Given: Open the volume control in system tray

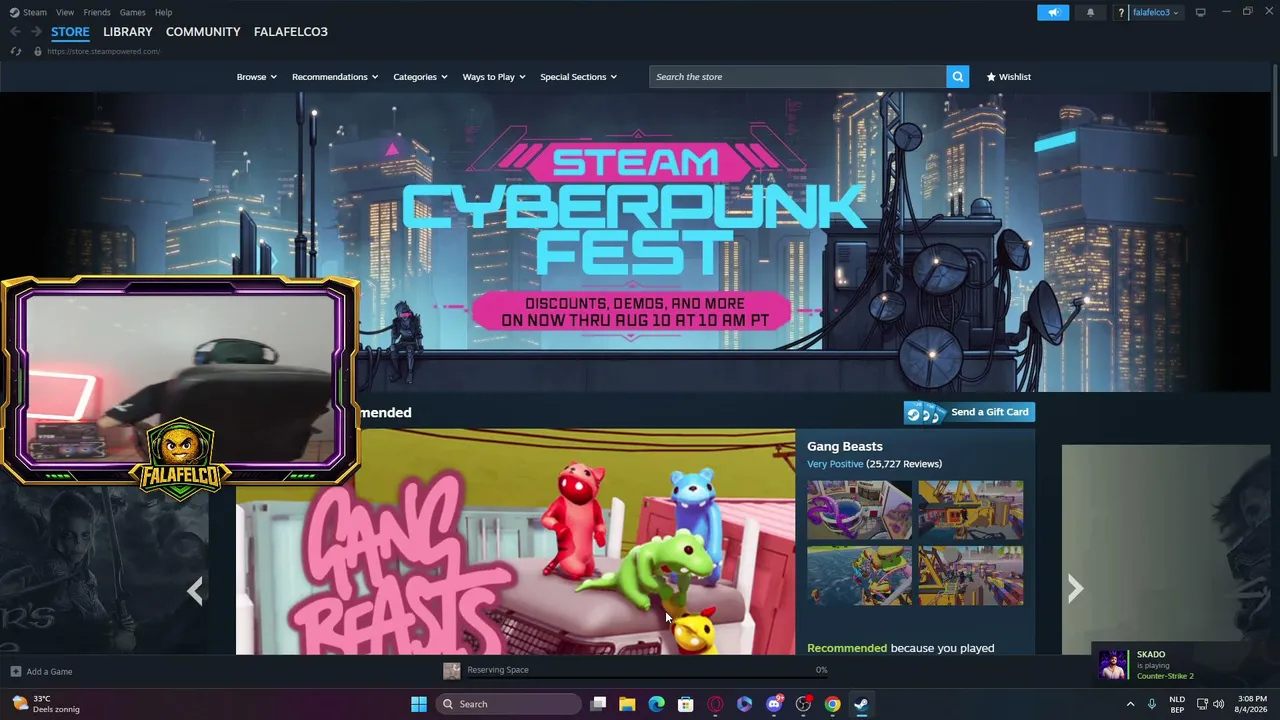Looking at the screenshot, I should coord(1218,704).
